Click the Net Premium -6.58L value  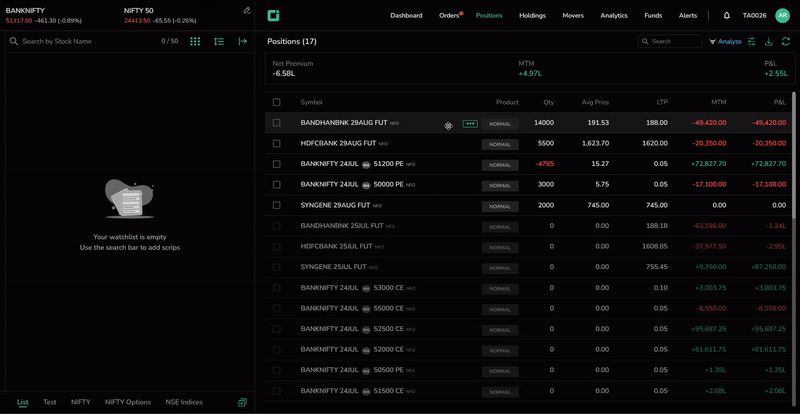284,74
